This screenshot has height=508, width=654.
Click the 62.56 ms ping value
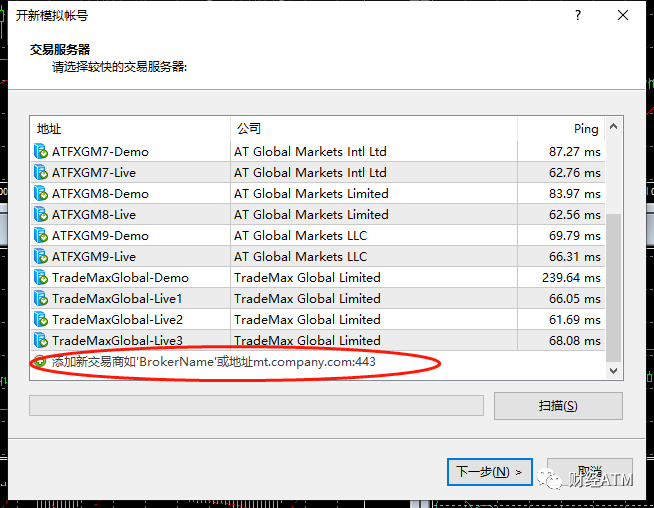pyautogui.click(x=575, y=214)
